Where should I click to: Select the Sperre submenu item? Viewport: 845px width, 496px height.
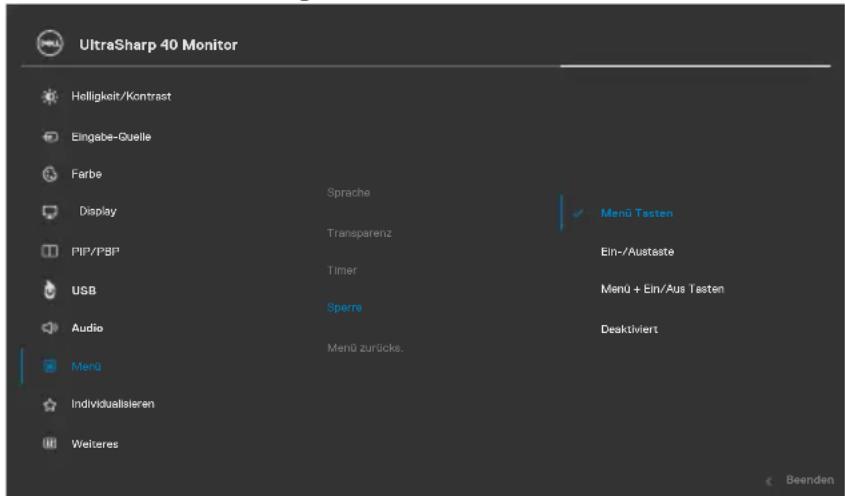coord(344,307)
